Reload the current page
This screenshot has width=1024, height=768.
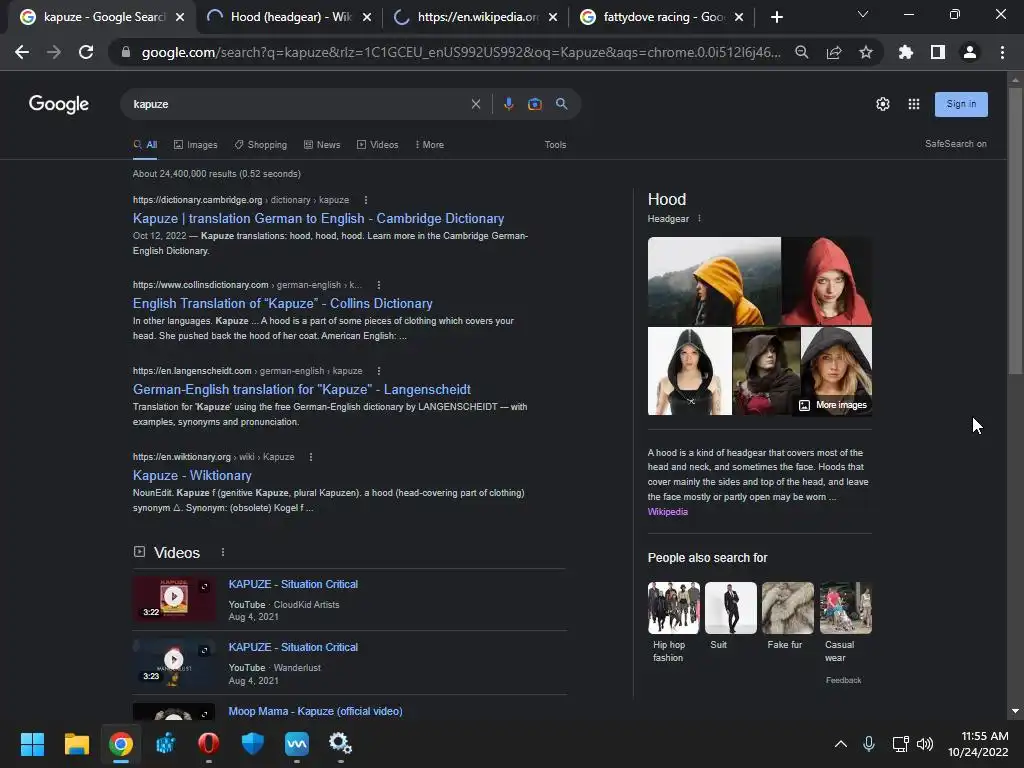coord(86,52)
